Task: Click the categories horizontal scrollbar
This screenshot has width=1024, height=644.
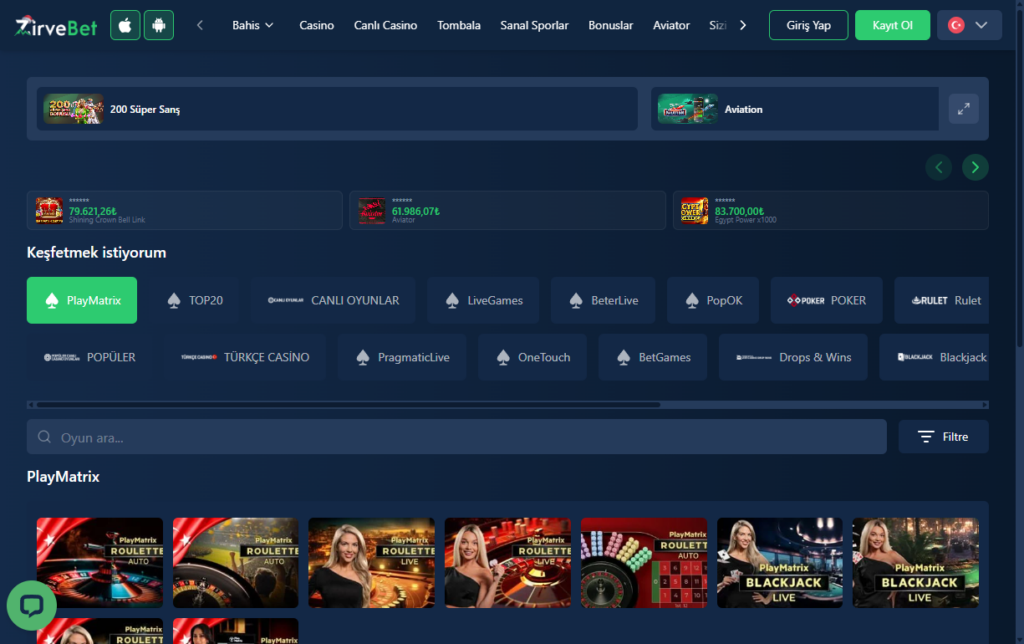Action: pyautogui.click(x=348, y=405)
